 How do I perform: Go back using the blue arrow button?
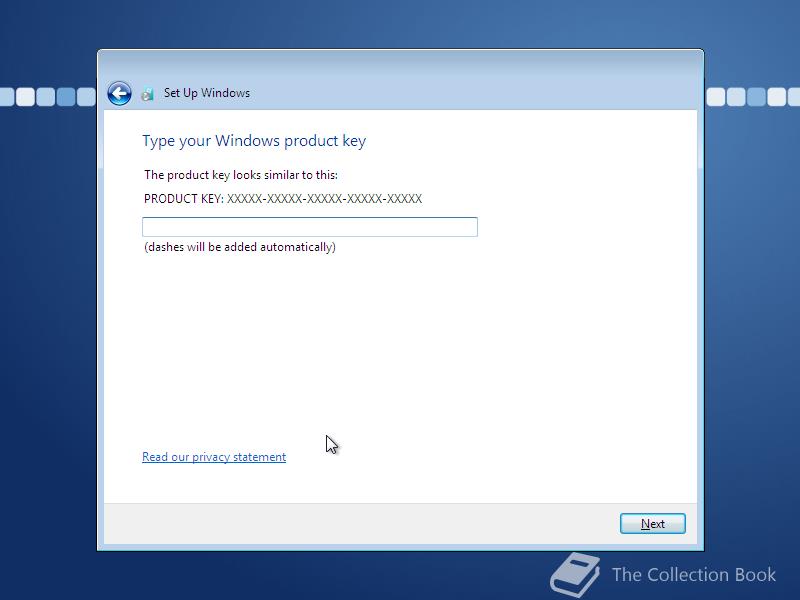[x=119, y=93]
